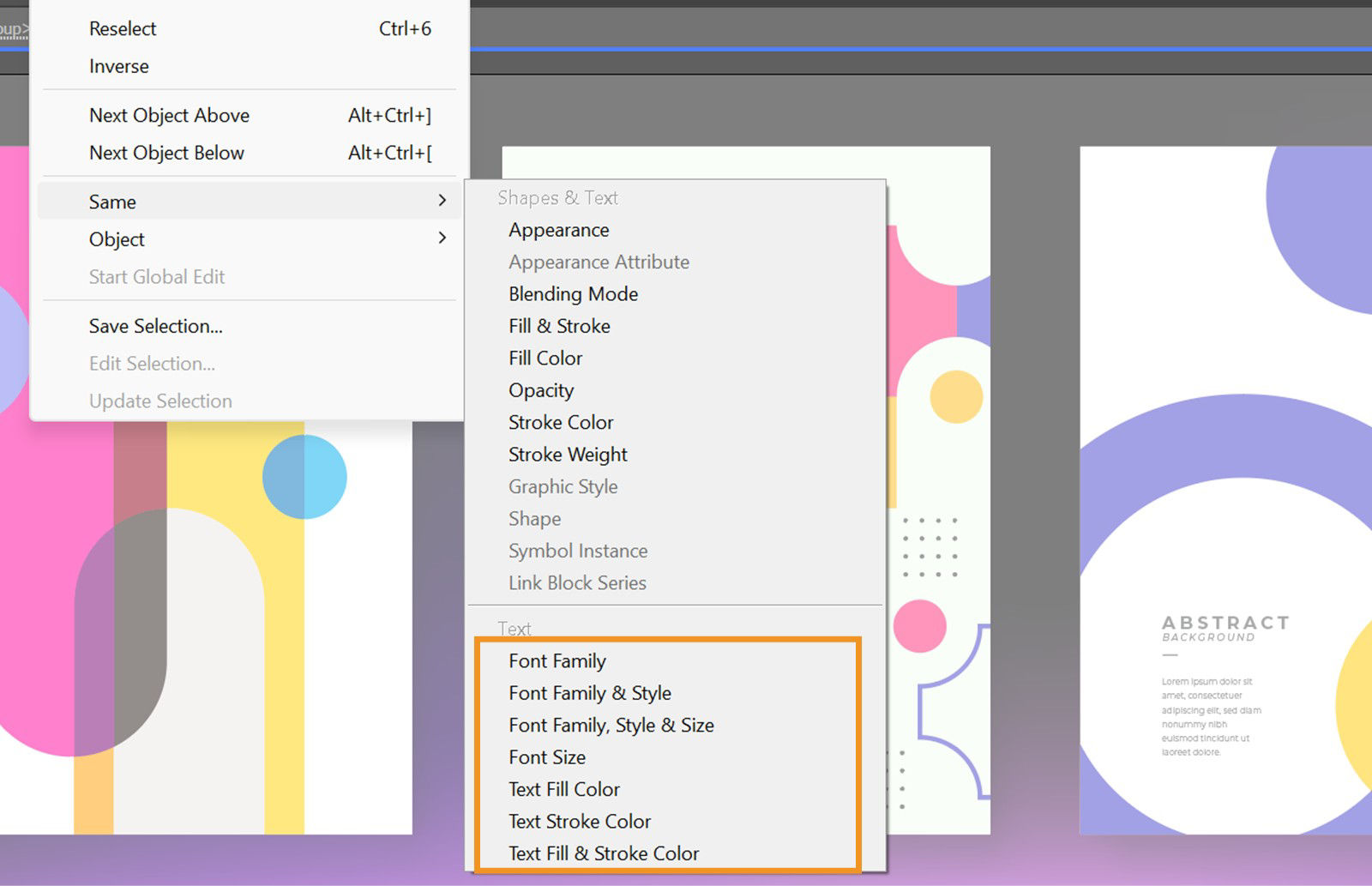Select Reselect from the menu
The height and width of the screenshot is (886, 1372).
pyautogui.click(x=122, y=28)
